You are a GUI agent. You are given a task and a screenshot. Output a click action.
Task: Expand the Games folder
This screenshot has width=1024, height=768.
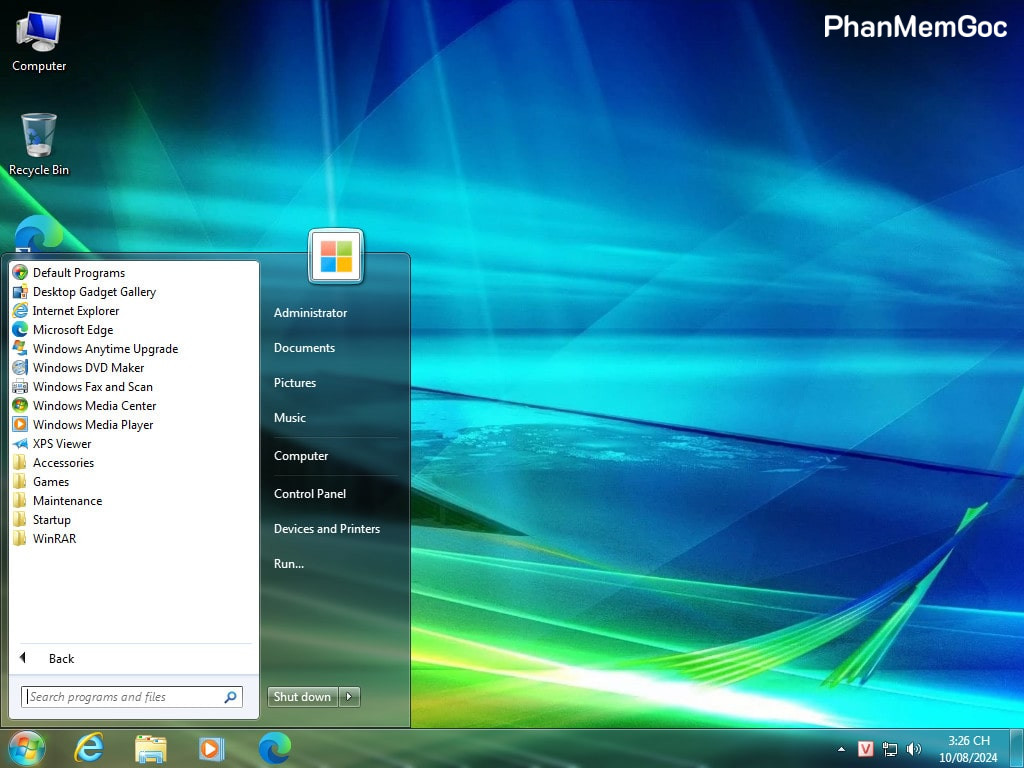tap(50, 482)
